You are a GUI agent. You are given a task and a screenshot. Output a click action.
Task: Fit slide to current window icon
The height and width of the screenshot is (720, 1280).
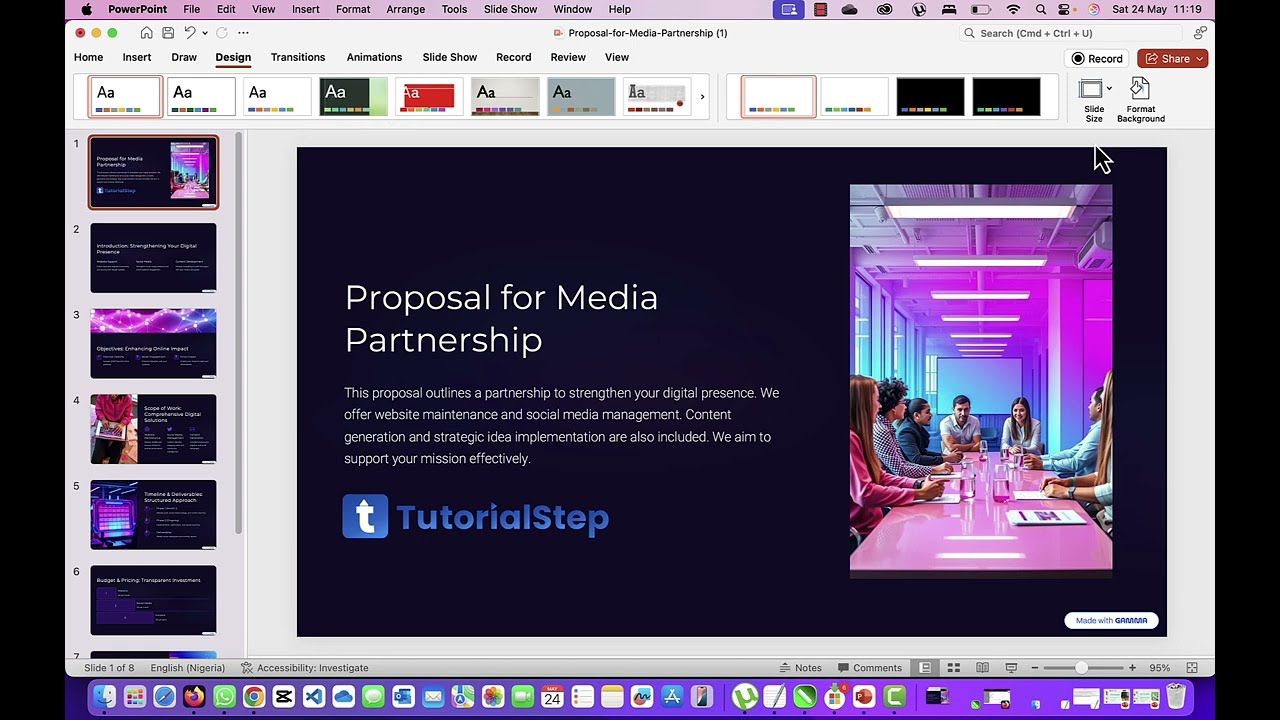click(x=1192, y=668)
